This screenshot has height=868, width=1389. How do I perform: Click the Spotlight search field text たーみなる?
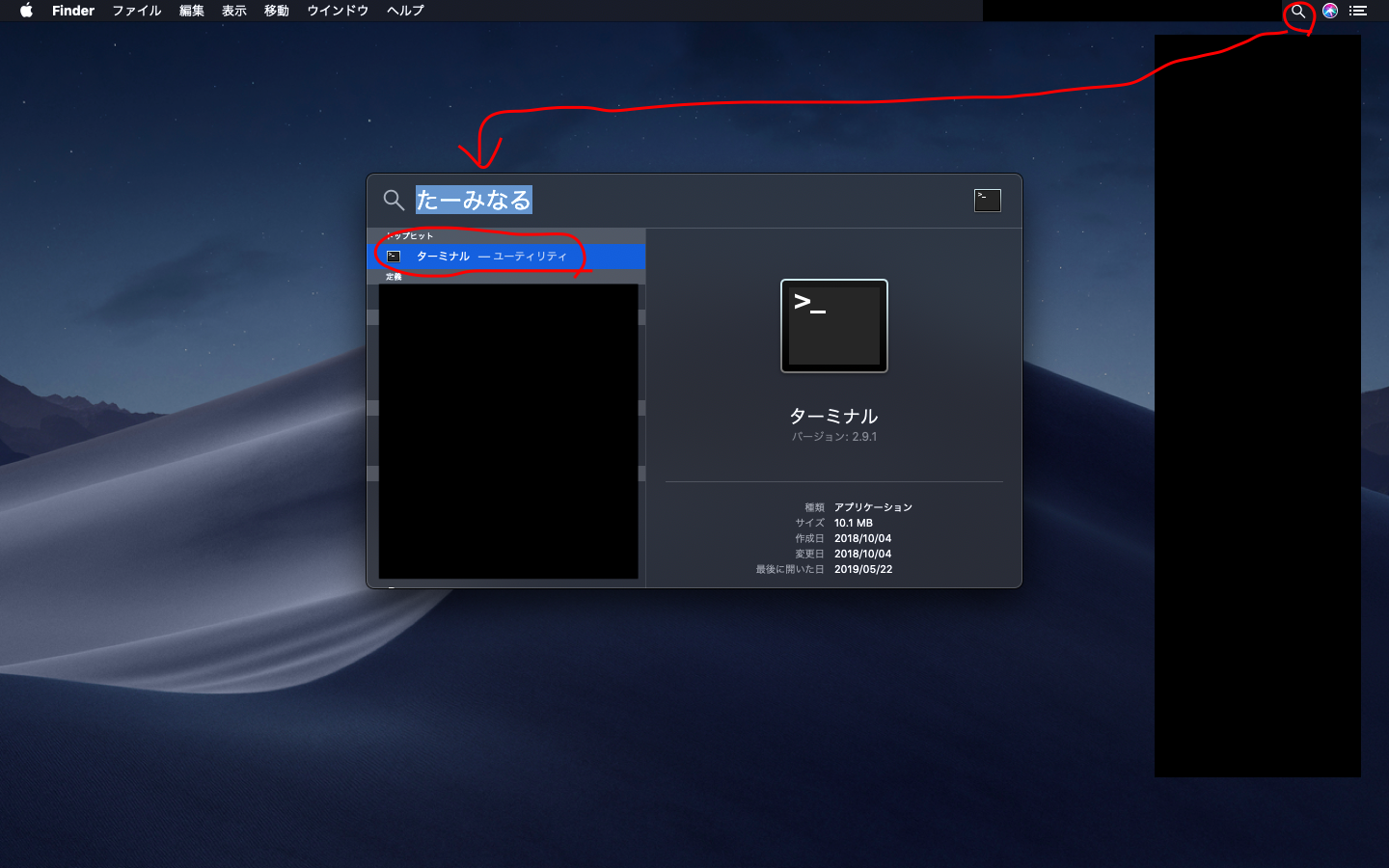474,200
